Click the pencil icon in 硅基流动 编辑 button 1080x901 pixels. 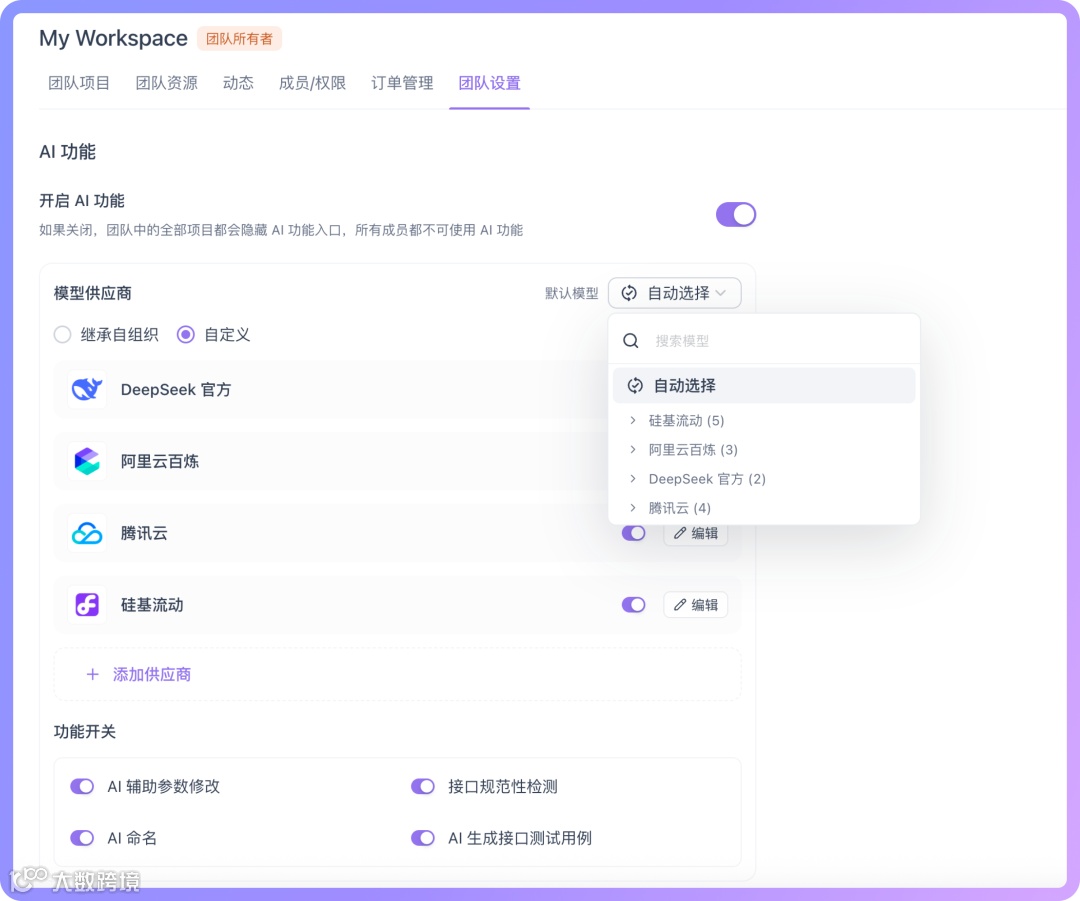click(680, 605)
